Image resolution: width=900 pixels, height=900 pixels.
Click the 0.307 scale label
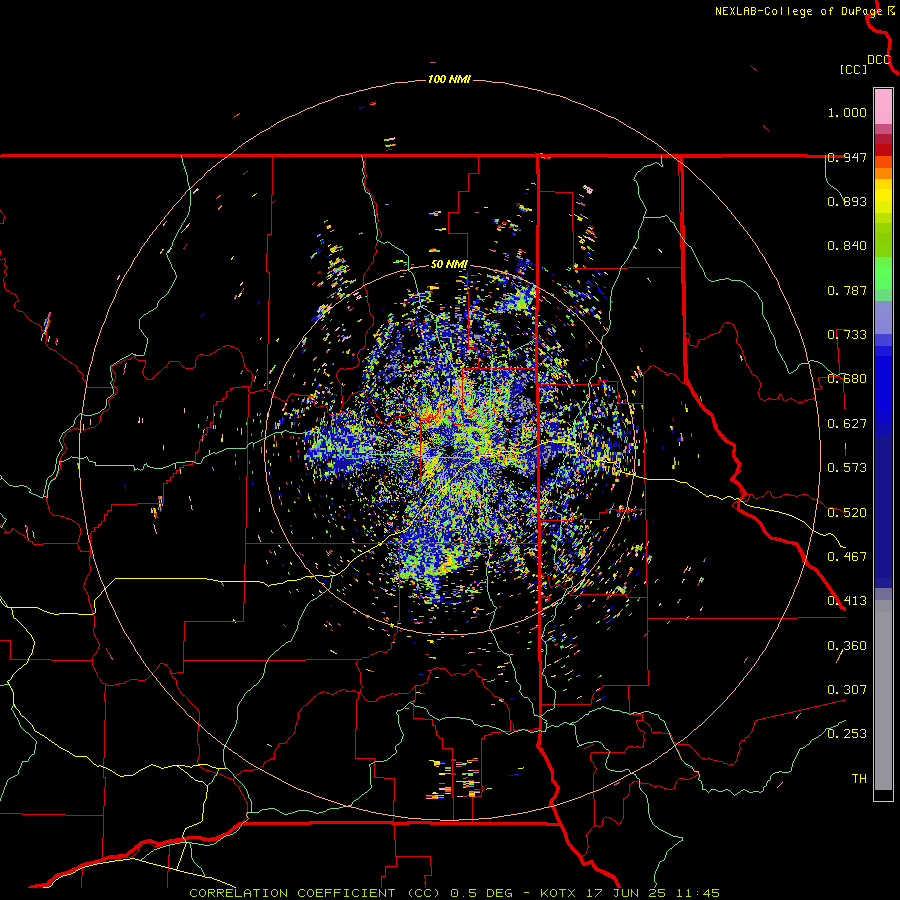click(x=847, y=690)
